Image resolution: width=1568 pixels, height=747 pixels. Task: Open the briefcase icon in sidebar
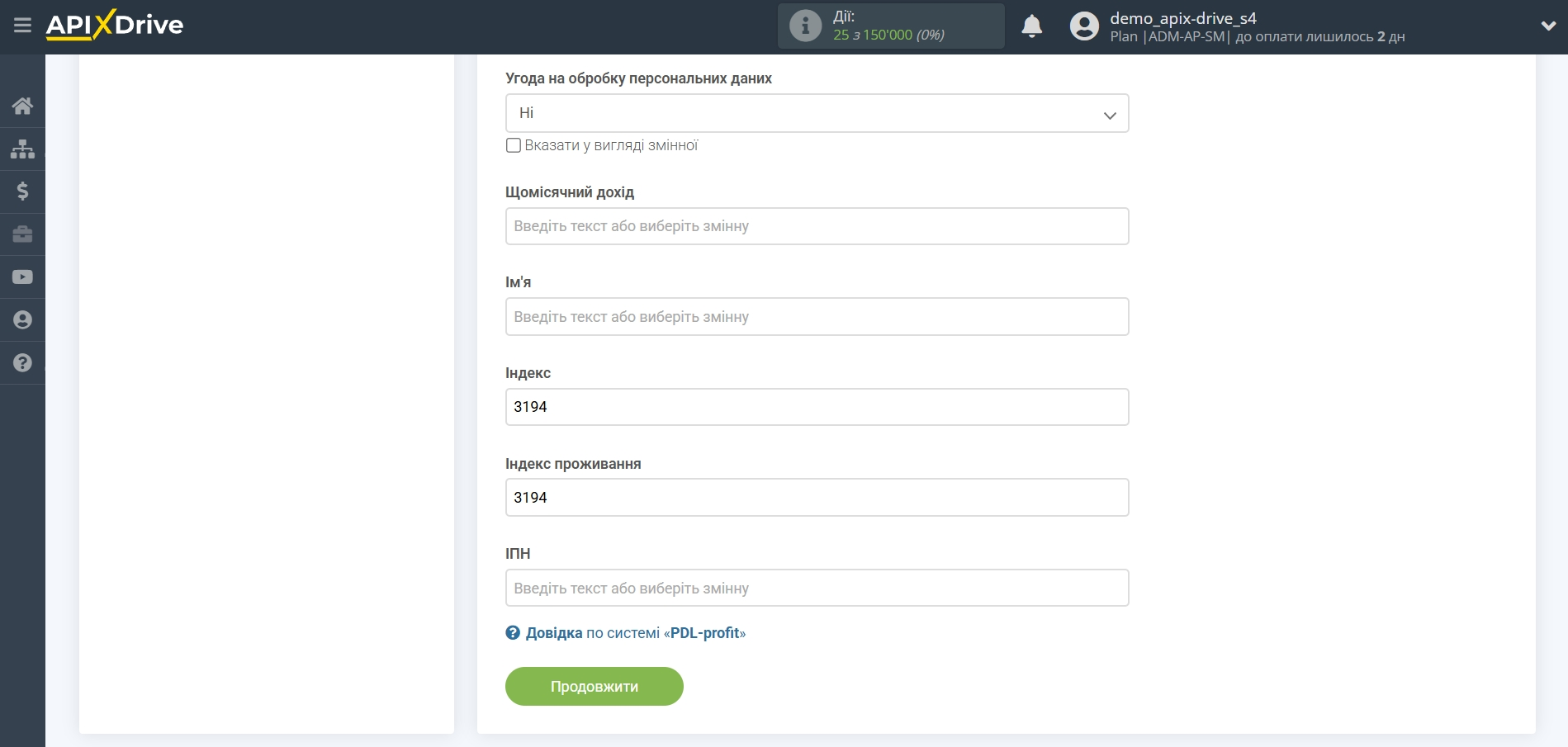(22, 234)
